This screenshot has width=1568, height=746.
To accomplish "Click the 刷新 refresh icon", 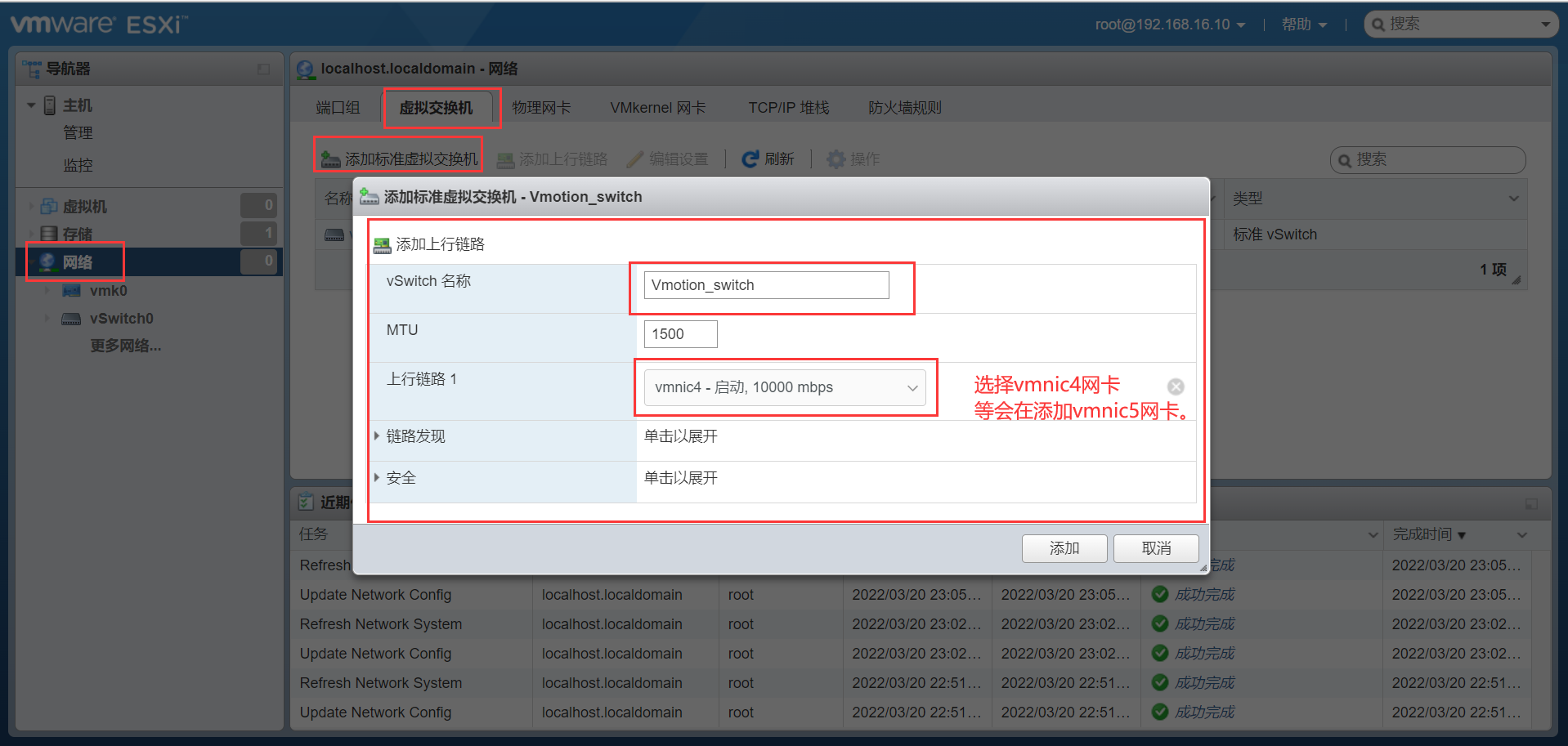I will (750, 159).
